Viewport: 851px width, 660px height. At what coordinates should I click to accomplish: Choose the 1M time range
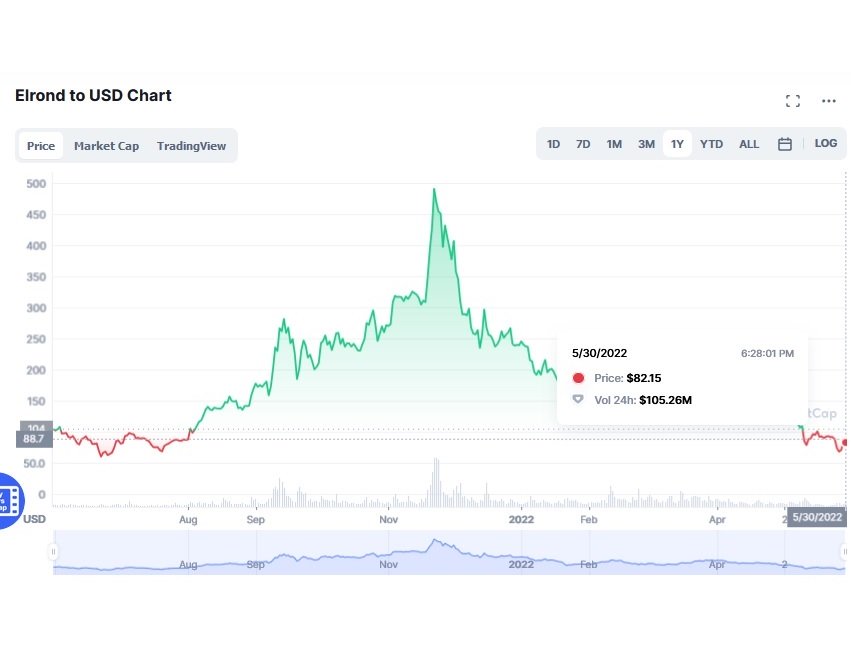(x=614, y=144)
